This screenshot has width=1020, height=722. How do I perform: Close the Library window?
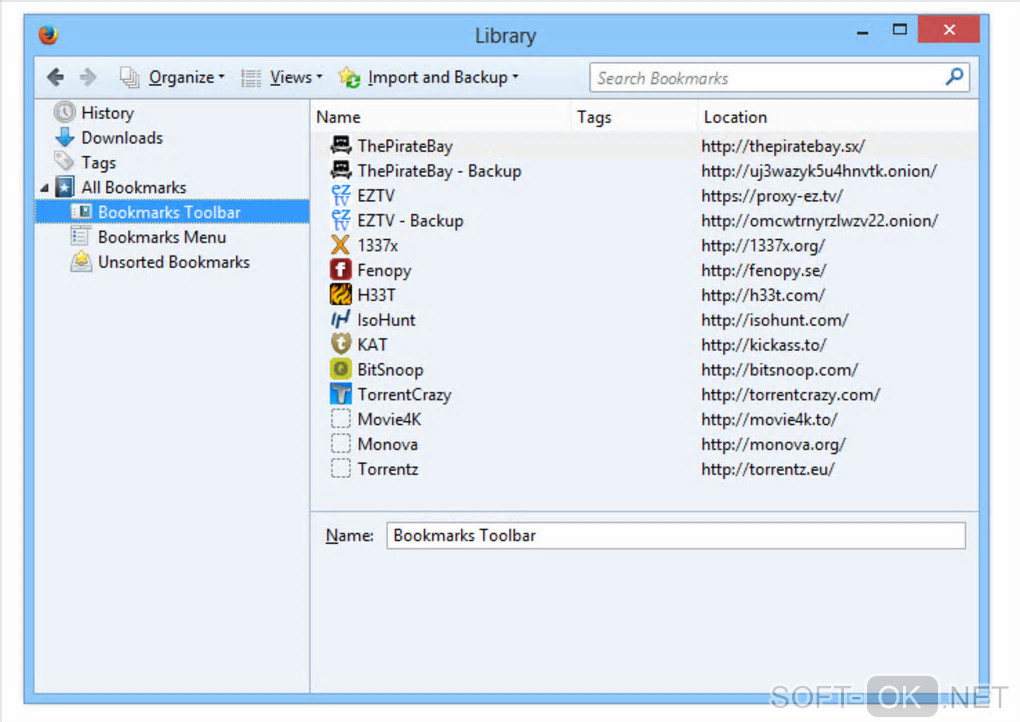click(x=949, y=29)
